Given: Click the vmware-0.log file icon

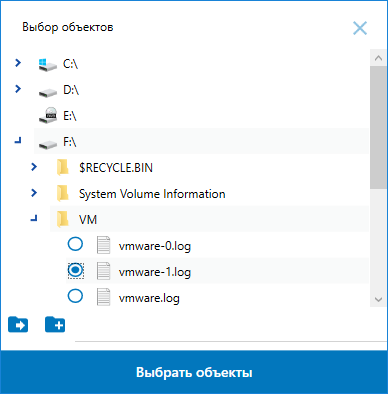Looking at the screenshot, I should click(x=103, y=246).
